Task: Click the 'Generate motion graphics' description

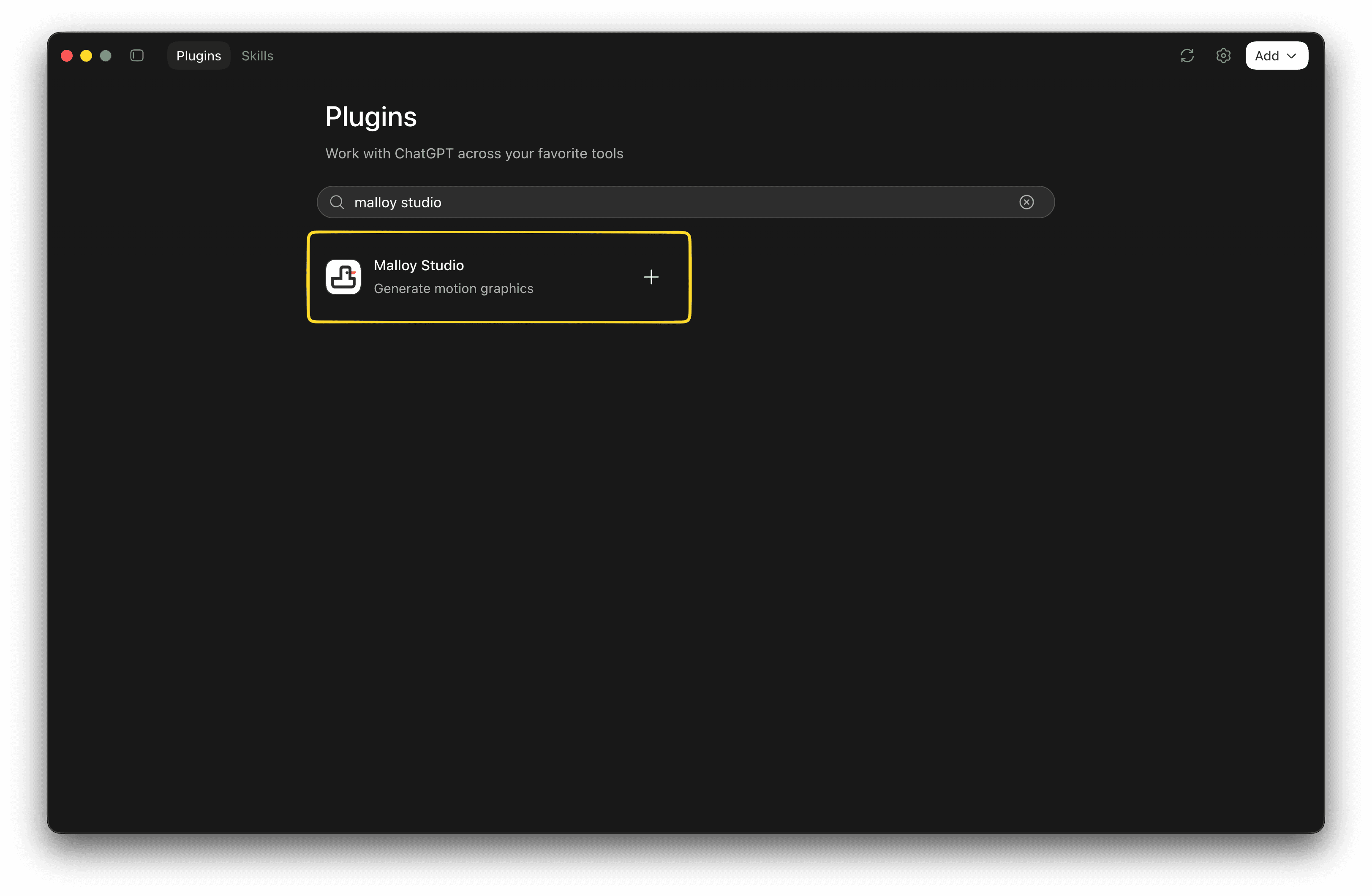Action: coord(454,289)
